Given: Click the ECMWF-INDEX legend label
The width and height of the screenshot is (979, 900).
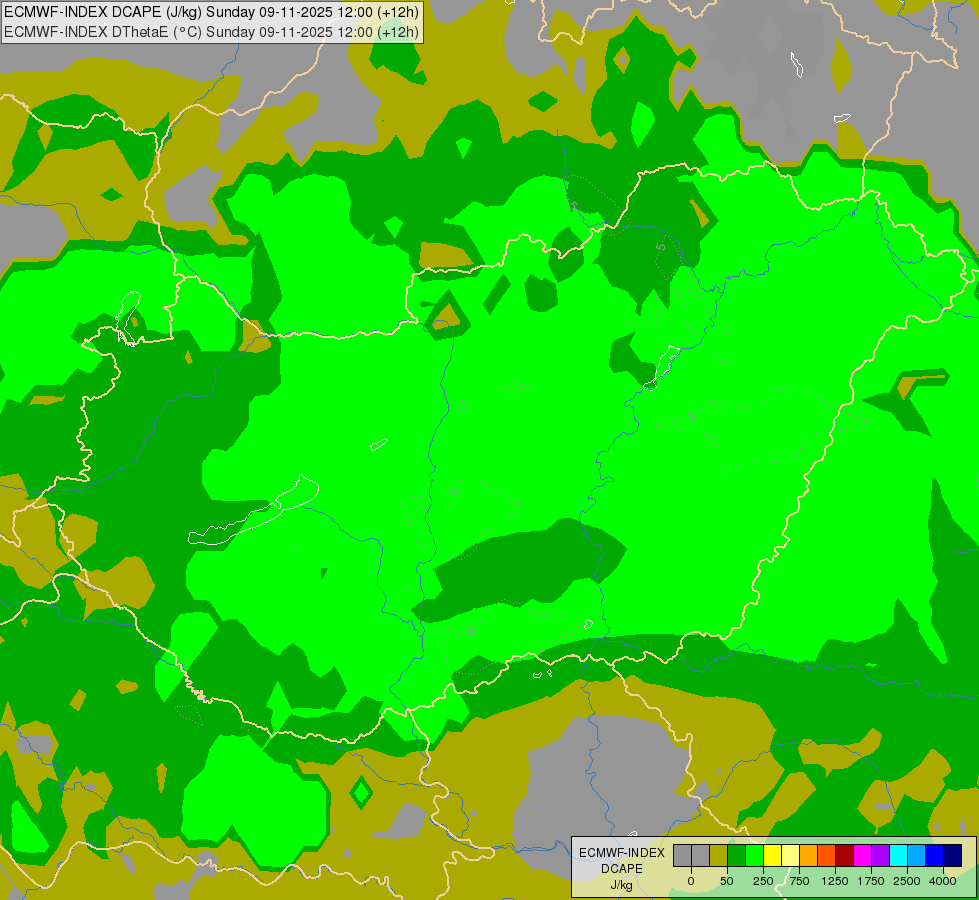Looking at the screenshot, I should click(x=622, y=853).
